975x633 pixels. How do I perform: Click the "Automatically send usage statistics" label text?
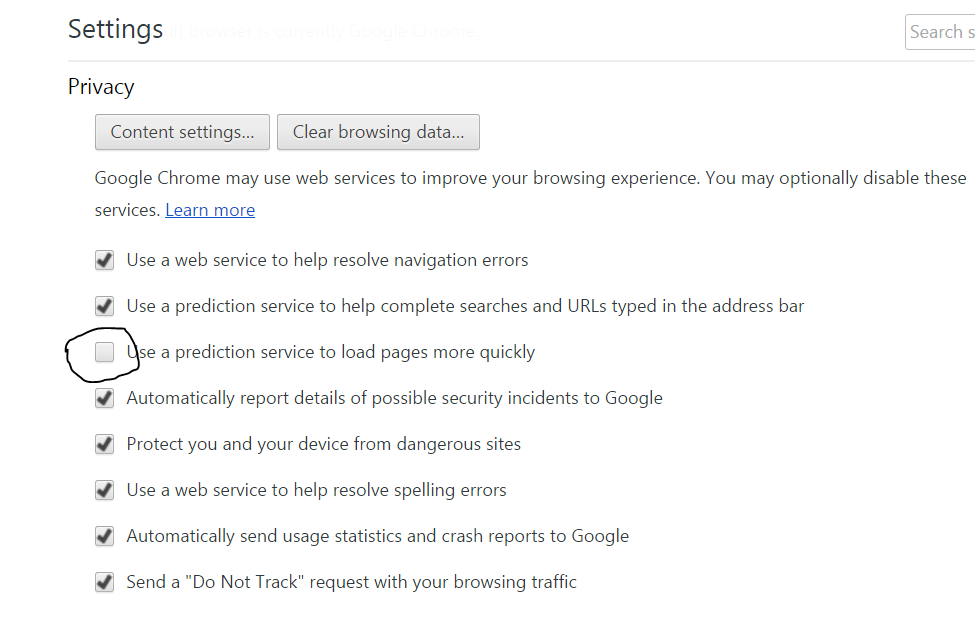[377, 536]
